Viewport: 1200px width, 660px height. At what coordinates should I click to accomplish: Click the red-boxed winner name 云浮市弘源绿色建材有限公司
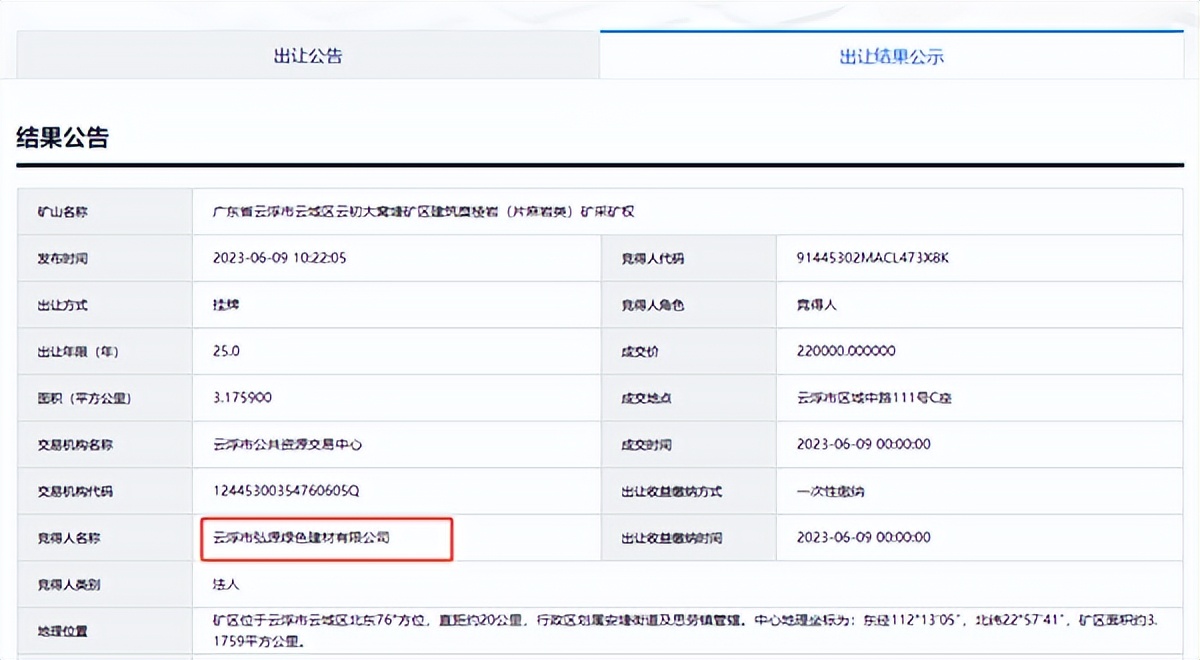click(x=325, y=538)
